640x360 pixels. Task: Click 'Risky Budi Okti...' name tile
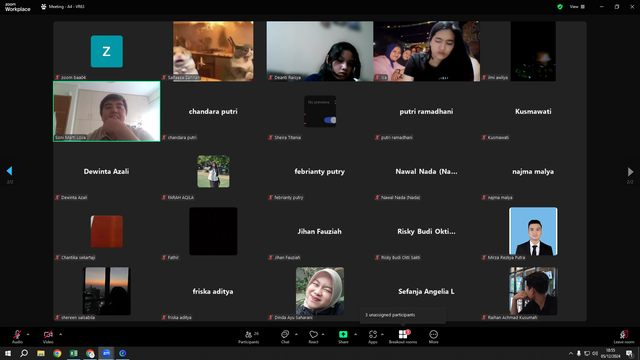(426, 231)
